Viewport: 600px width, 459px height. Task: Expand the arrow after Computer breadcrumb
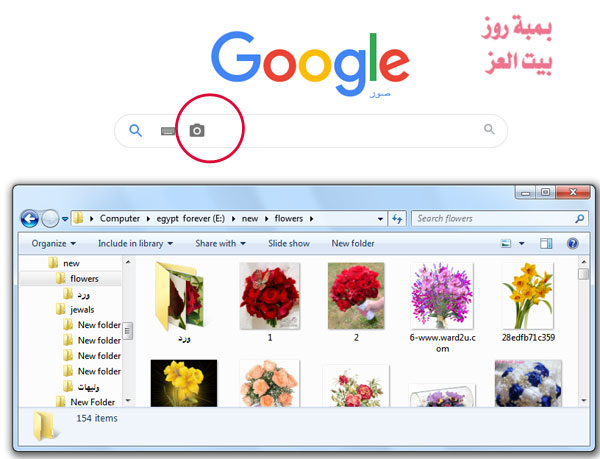point(148,219)
